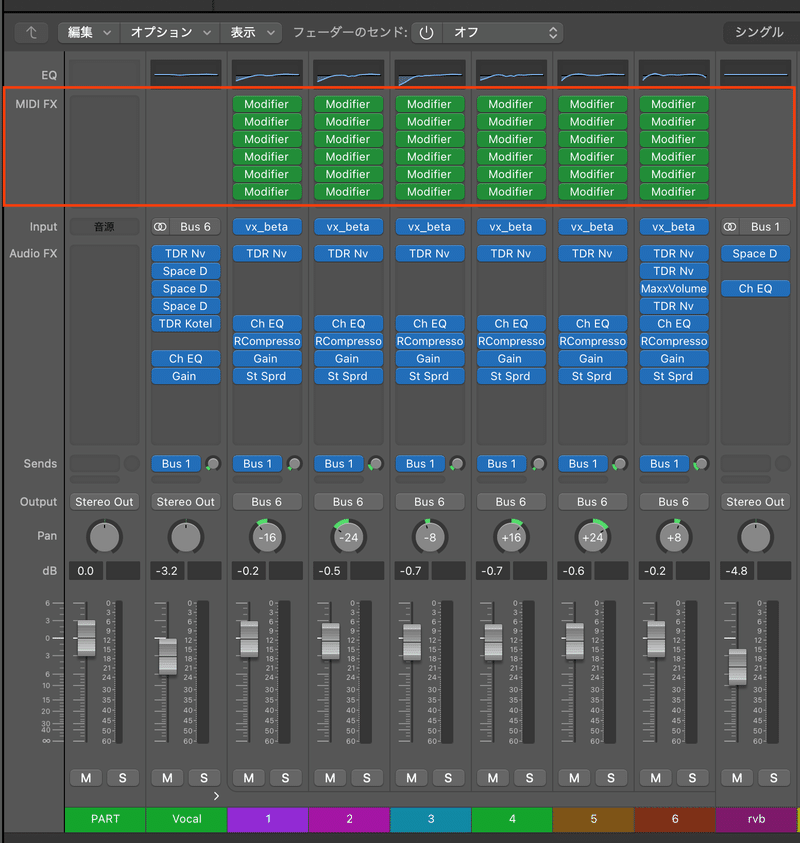
Task: Toggle the fader sends power button
Action: click(x=425, y=31)
